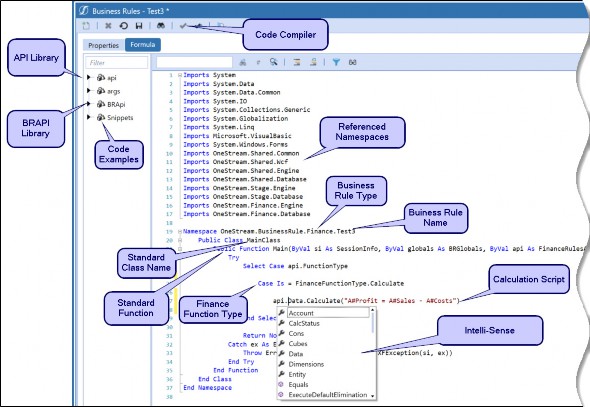Expand the BRApi library node
Image resolution: width=590 pixels, height=407 pixels.
tap(89, 104)
